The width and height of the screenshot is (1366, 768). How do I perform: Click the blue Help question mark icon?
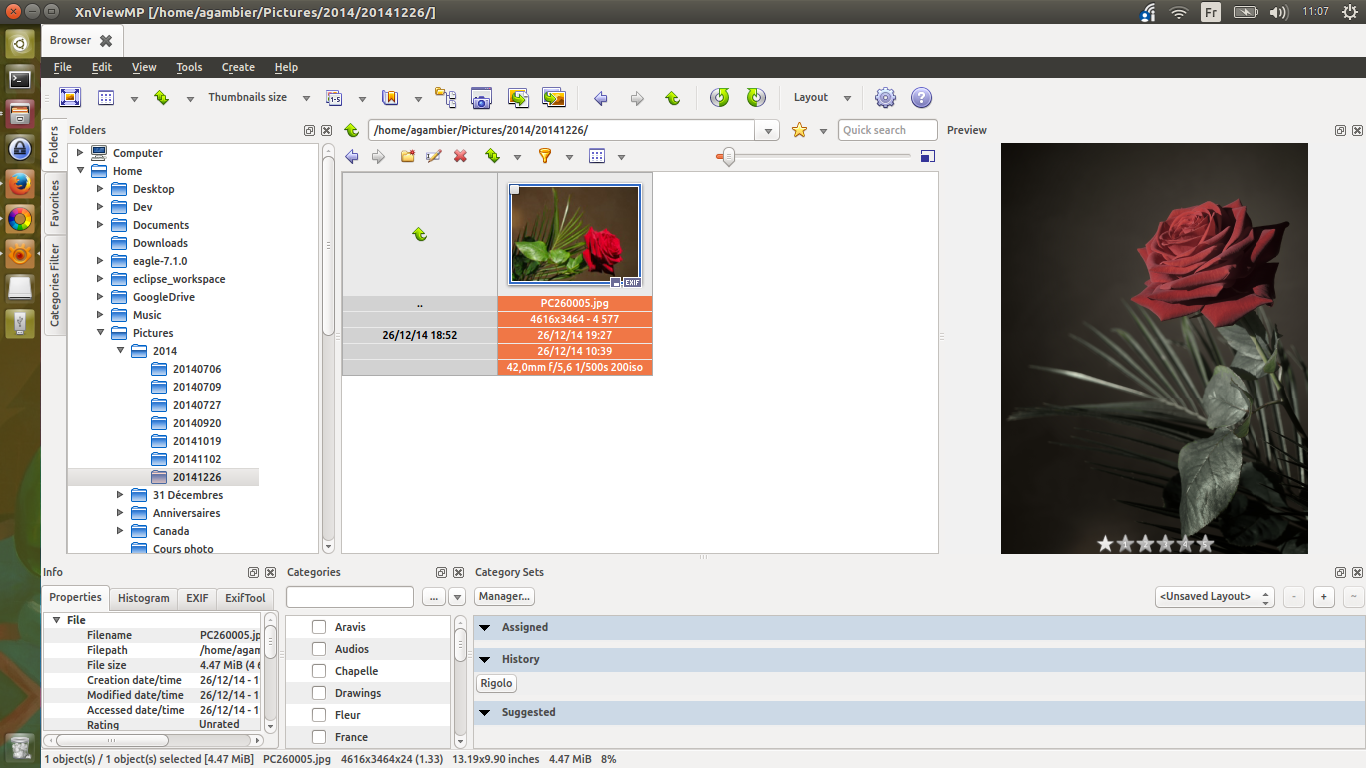click(x=921, y=98)
